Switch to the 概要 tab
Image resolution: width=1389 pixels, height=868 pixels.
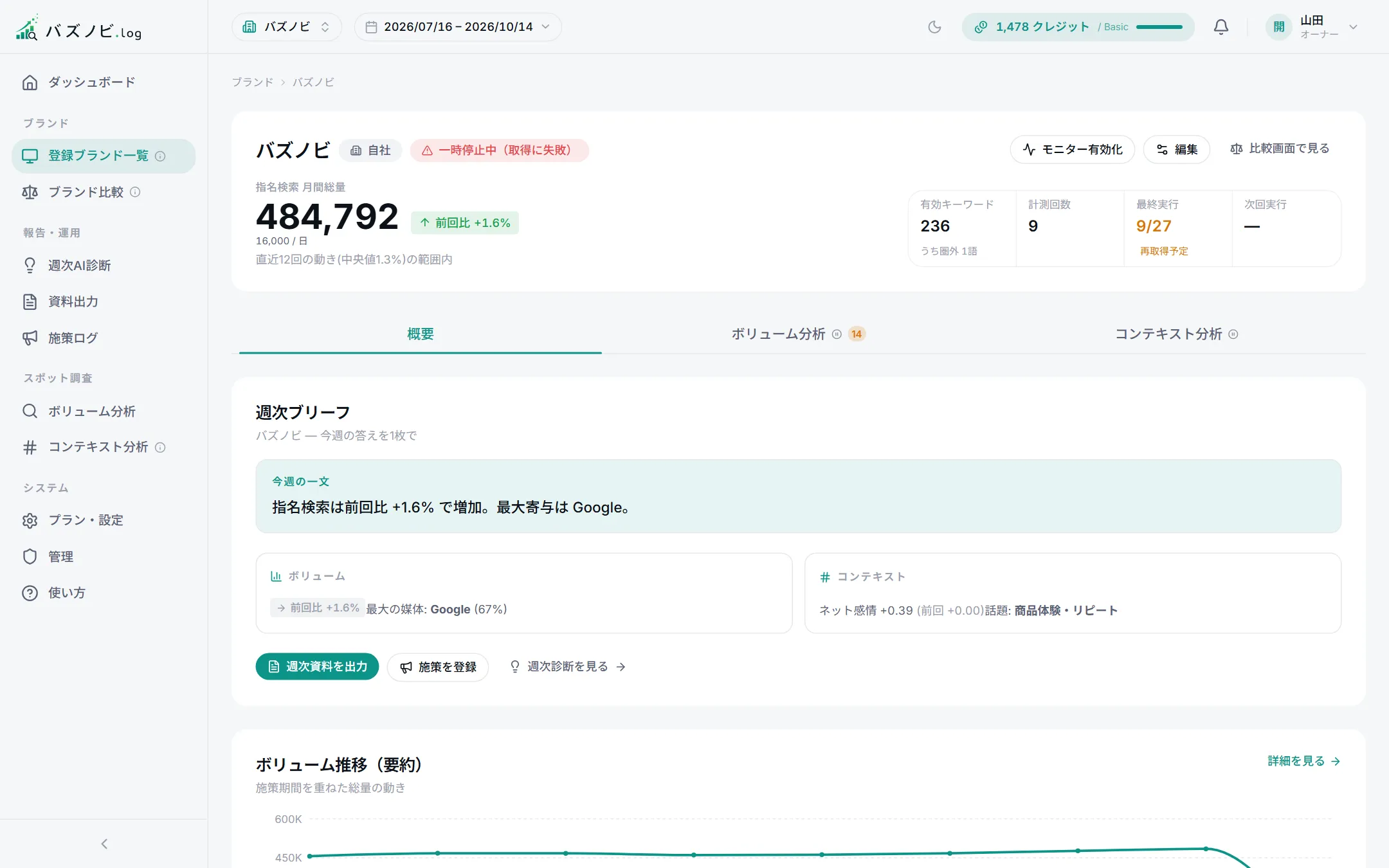pyautogui.click(x=421, y=334)
